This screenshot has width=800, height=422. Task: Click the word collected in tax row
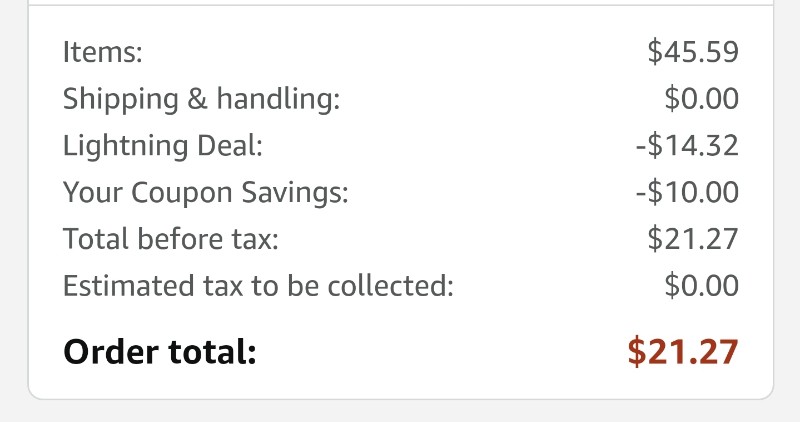click(x=390, y=286)
